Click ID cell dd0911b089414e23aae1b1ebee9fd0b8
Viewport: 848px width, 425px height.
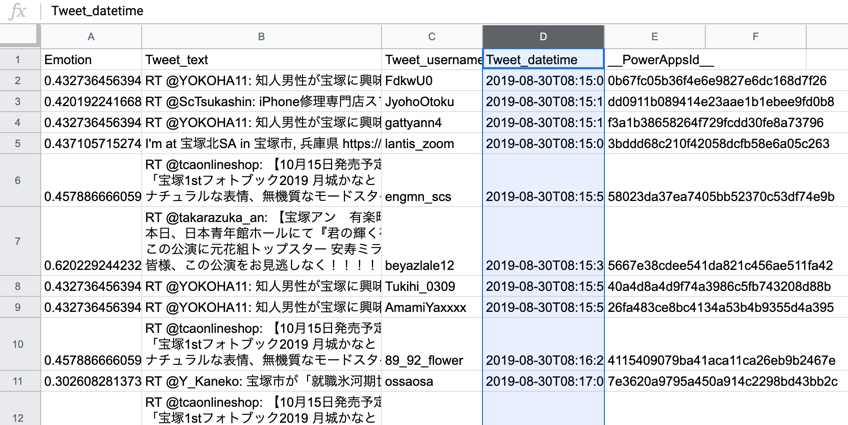[721, 102]
